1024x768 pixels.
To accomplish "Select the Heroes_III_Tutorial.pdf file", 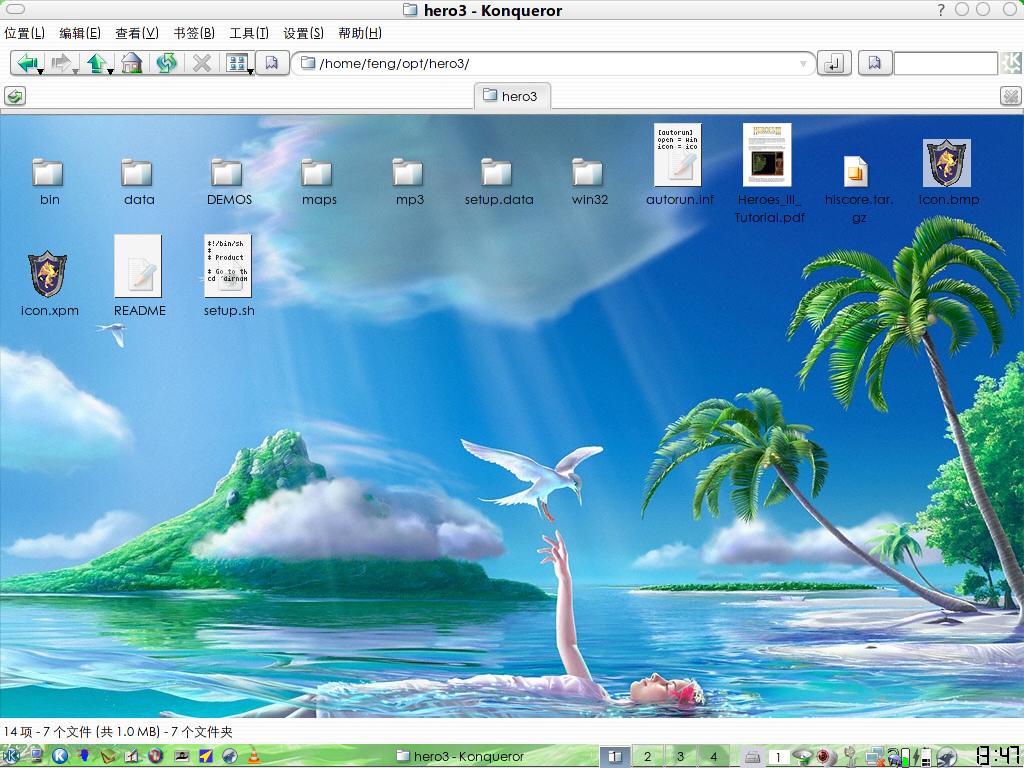I will pos(769,173).
